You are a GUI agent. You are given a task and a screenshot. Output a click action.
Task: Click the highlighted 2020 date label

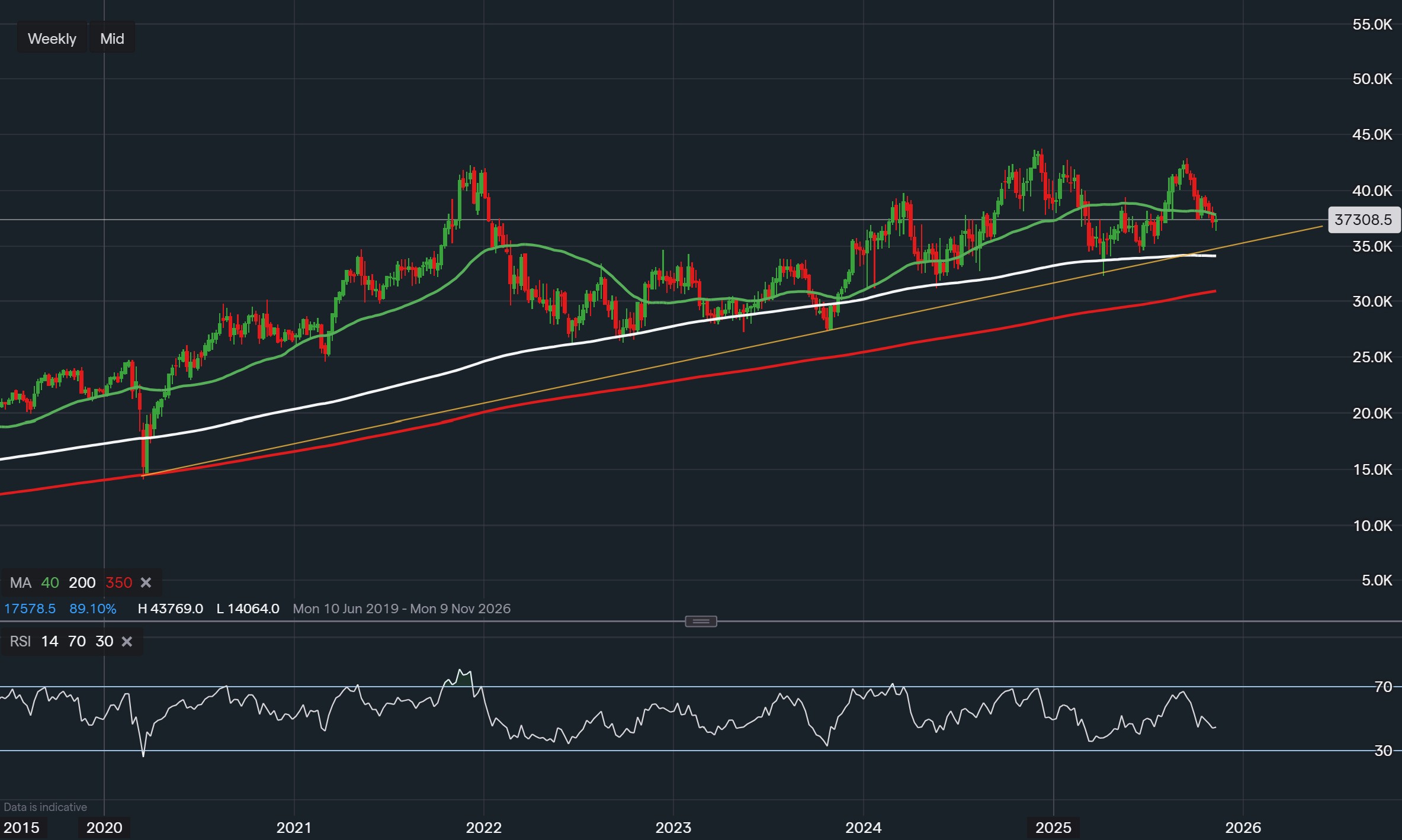point(104,828)
